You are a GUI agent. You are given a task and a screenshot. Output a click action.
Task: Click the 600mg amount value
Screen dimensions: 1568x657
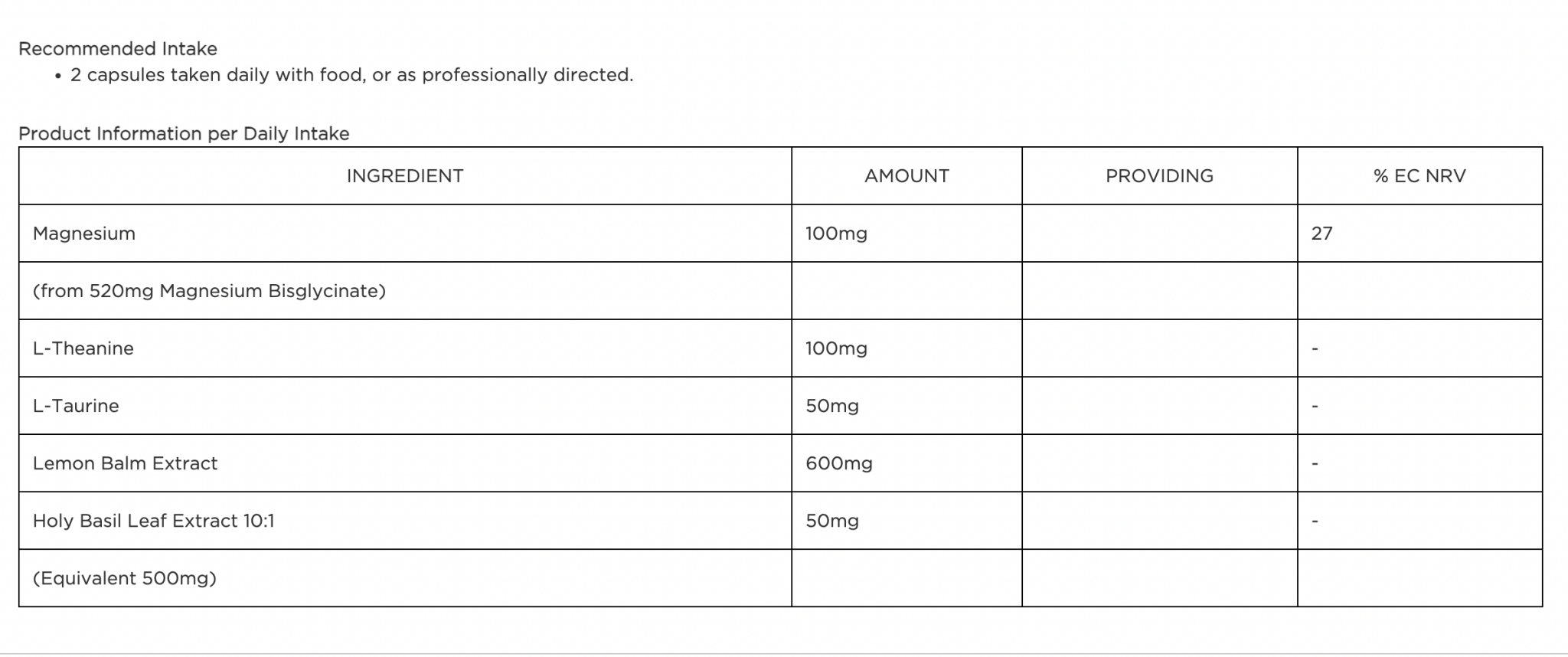tap(839, 463)
